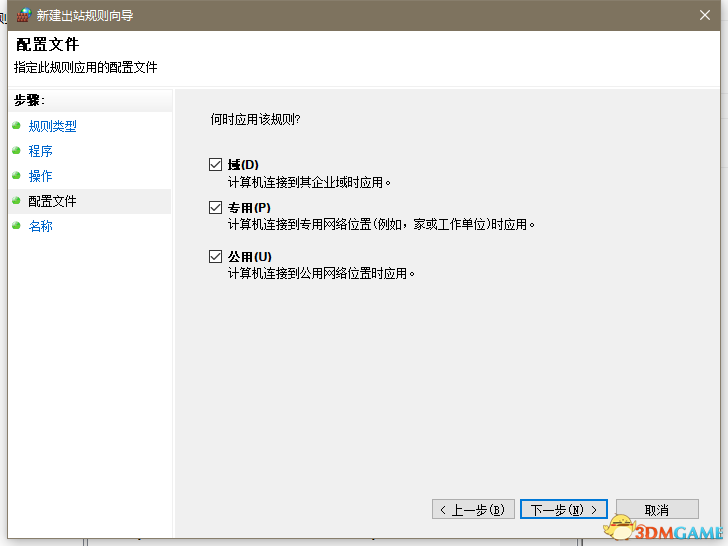Click the green bullet beside 配置文件
The image size is (728, 546).
point(17,201)
